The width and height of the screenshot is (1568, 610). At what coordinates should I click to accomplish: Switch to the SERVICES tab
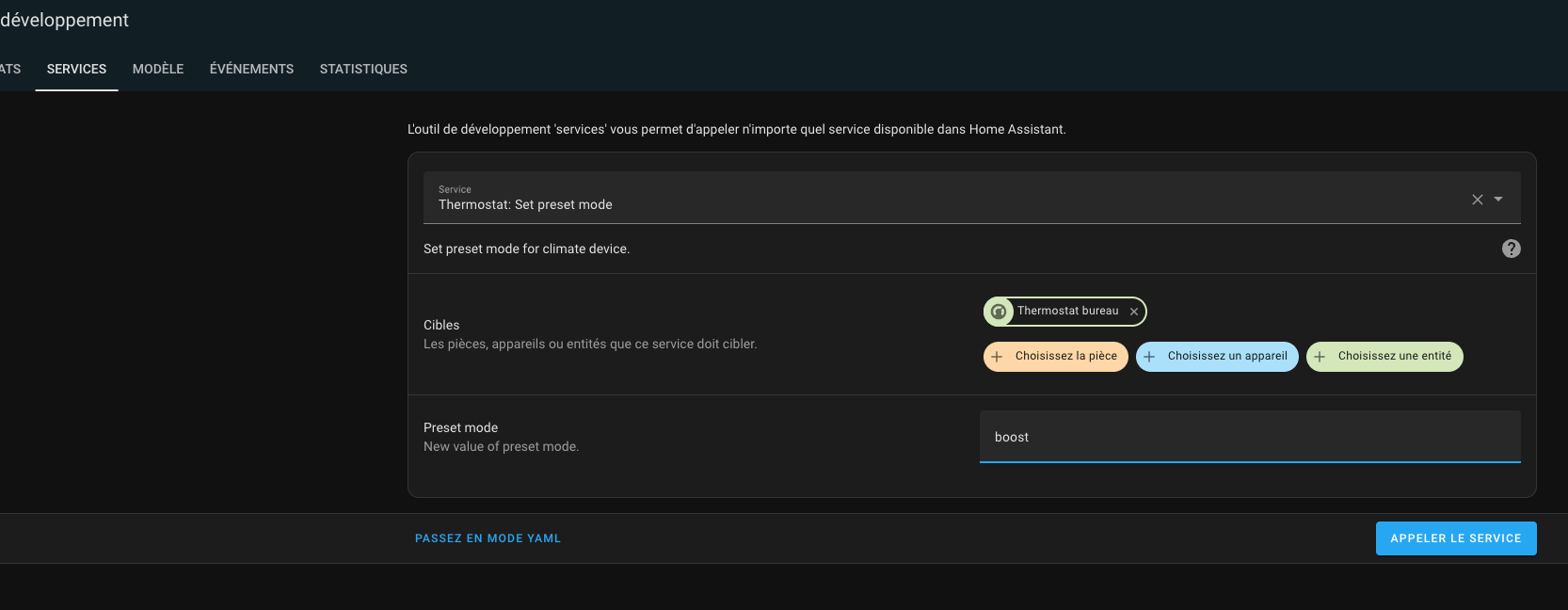(76, 69)
